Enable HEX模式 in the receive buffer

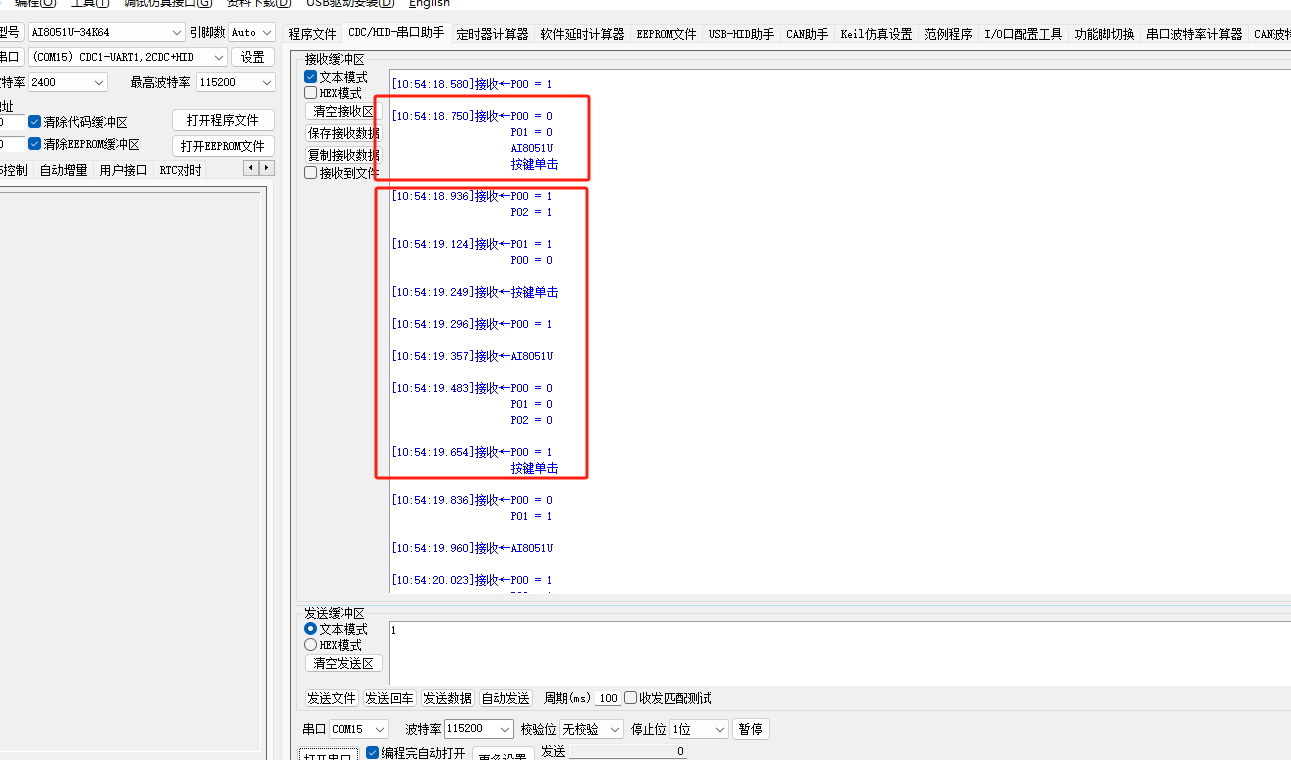click(310, 93)
